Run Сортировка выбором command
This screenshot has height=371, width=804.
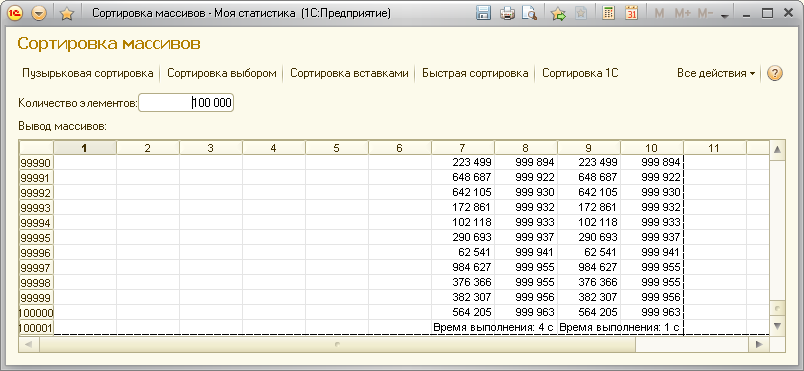[x=222, y=73]
